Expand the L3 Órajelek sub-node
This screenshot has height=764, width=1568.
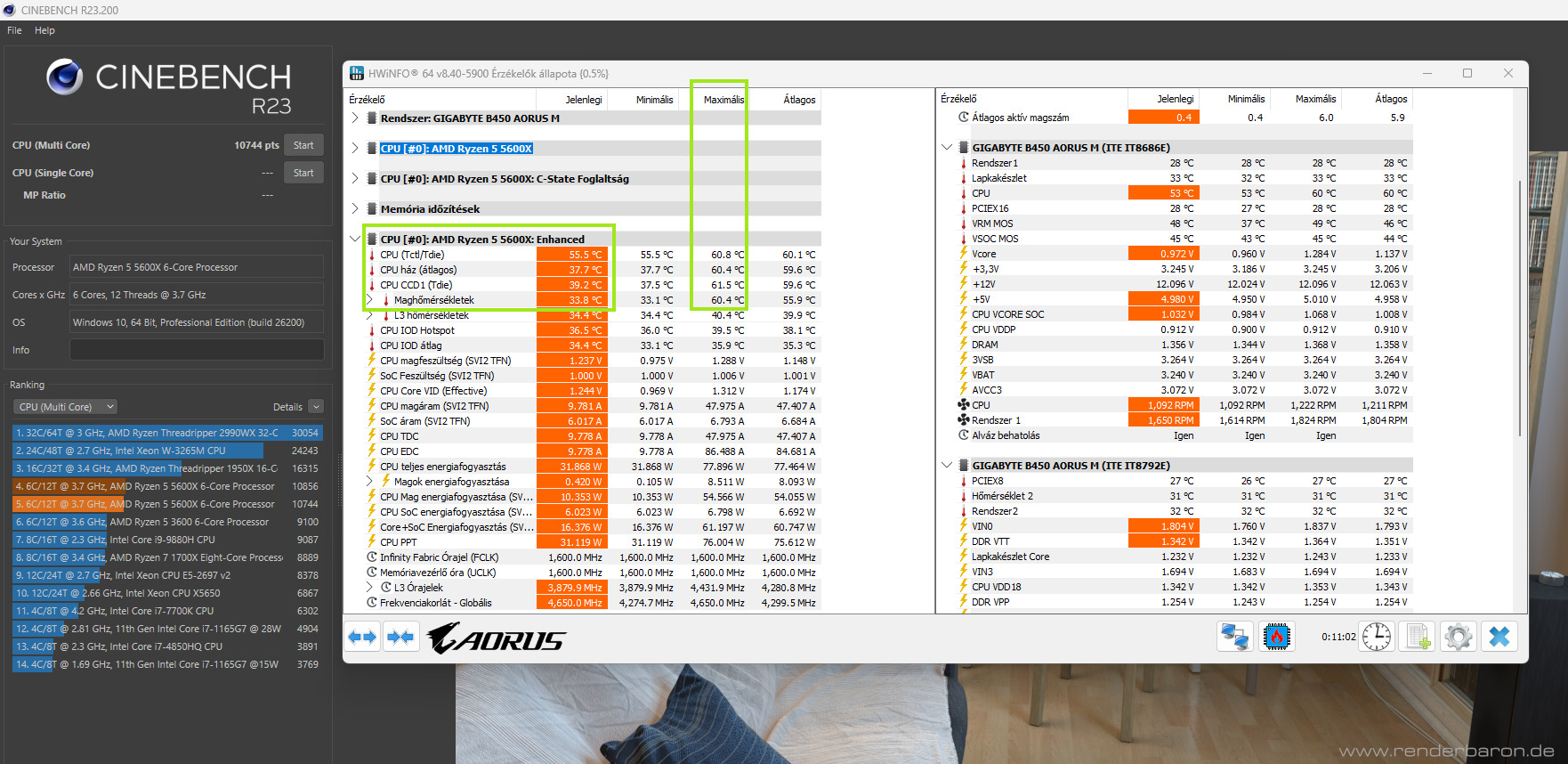[x=369, y=588]
